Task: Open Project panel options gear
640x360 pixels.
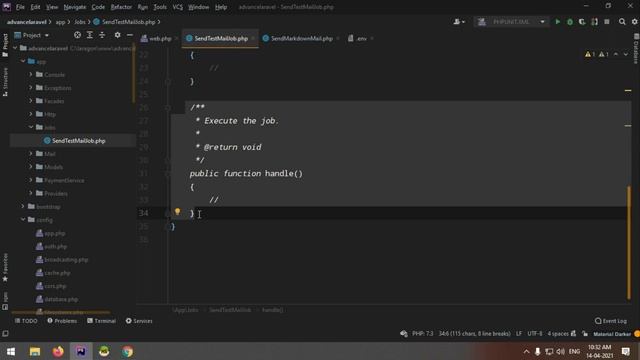Action: (118, 35)
